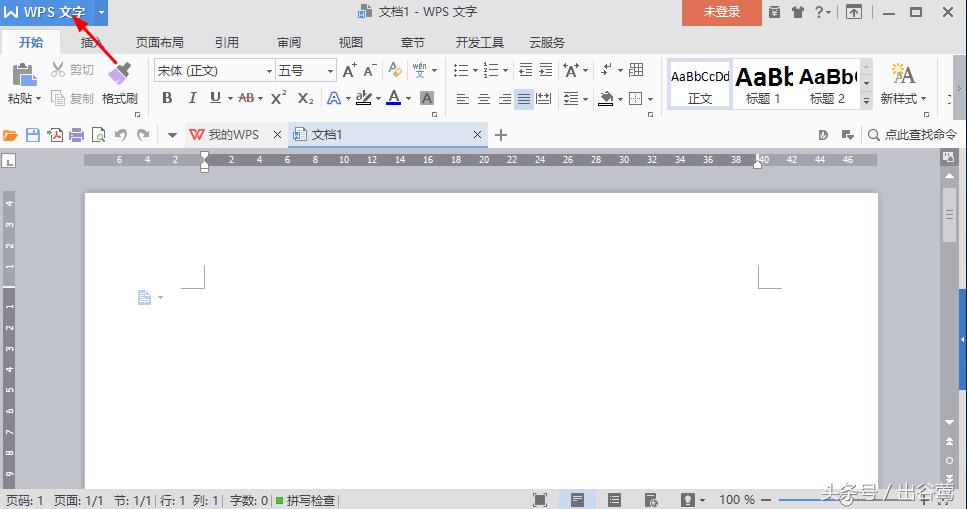This screenshot has width=967, height=509.
Task: Apply superscript X² formatting
Action: (x=279, y=98)
